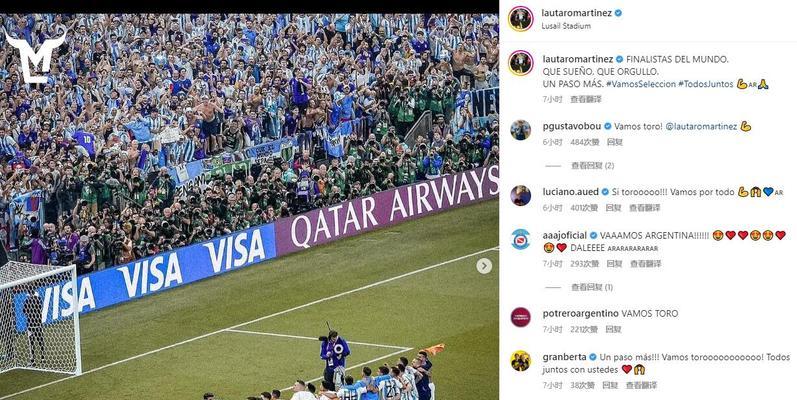797x400 pixels.
Task: Go to next photo with carousel arrow
Action: (x=484, y=266)
